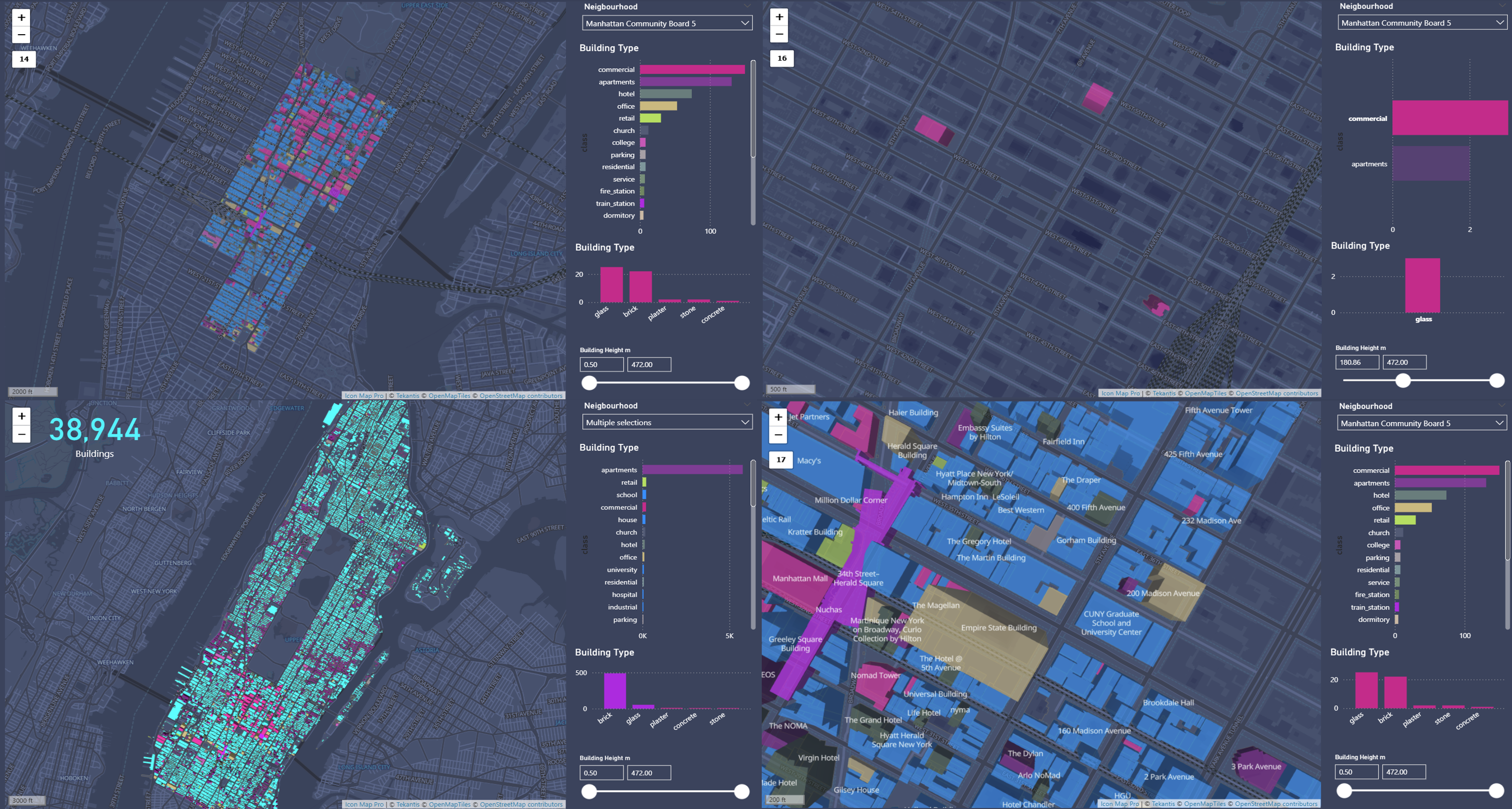1512x809 pixels.
Task: Open the 'Multiple selections' neighbourhood dropdown
Action: tap(667, 423)
